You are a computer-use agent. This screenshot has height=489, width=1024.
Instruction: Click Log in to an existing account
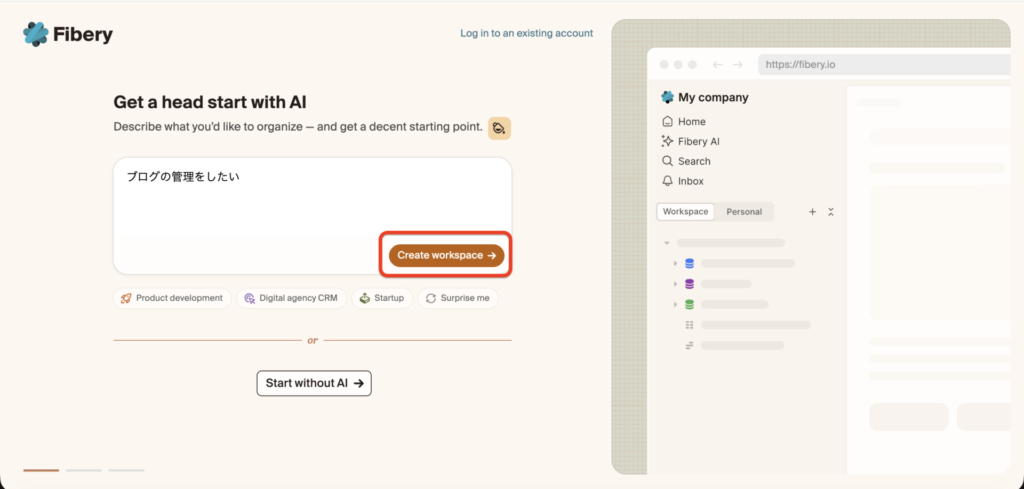(526, 33)
